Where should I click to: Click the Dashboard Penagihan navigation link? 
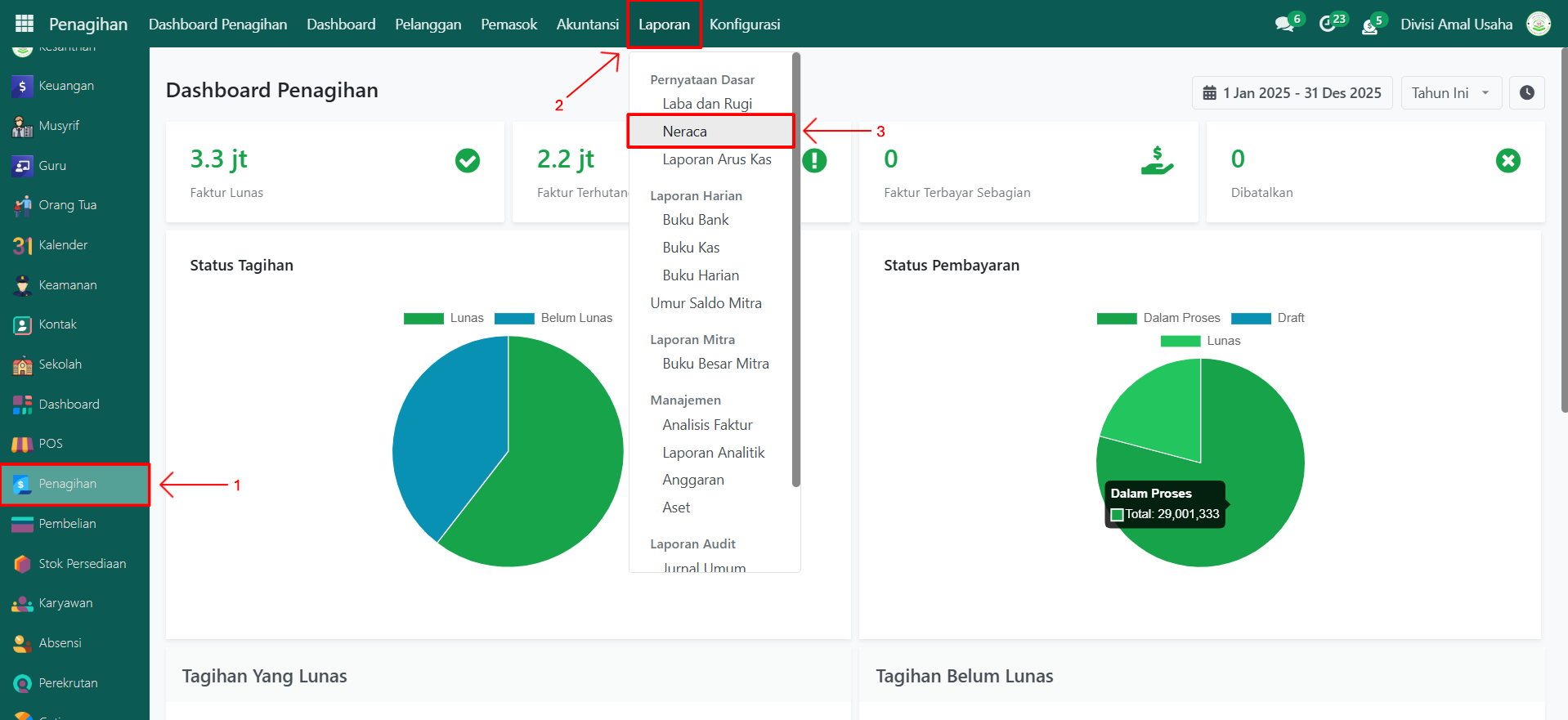[x=217, y=25]
